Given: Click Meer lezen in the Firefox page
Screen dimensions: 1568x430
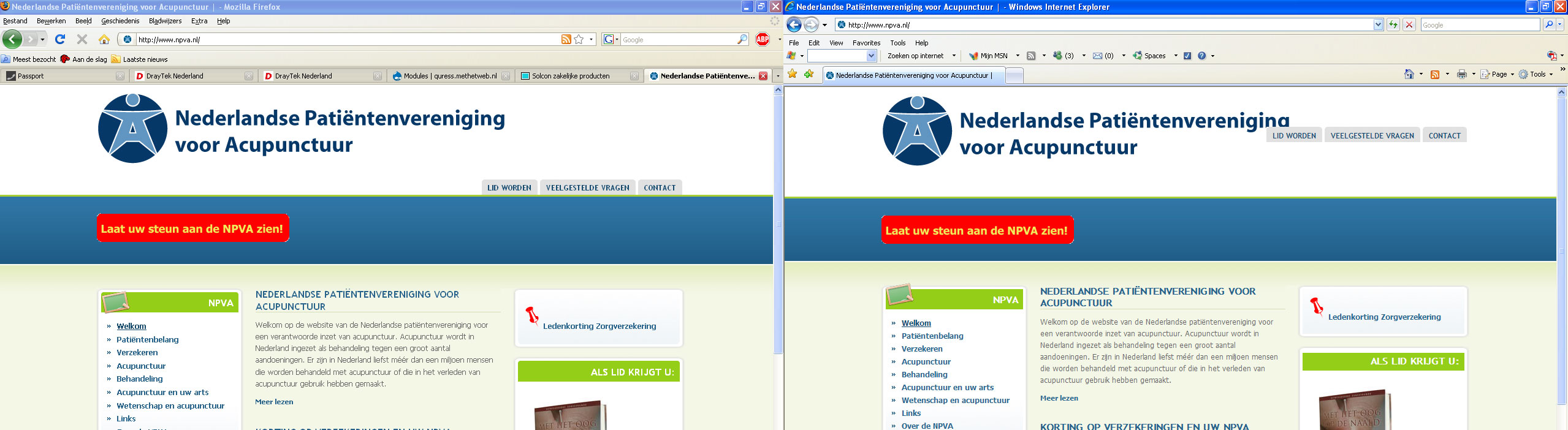Looking at the screenshot, I should pyautogui.click(x=274, y=402).
